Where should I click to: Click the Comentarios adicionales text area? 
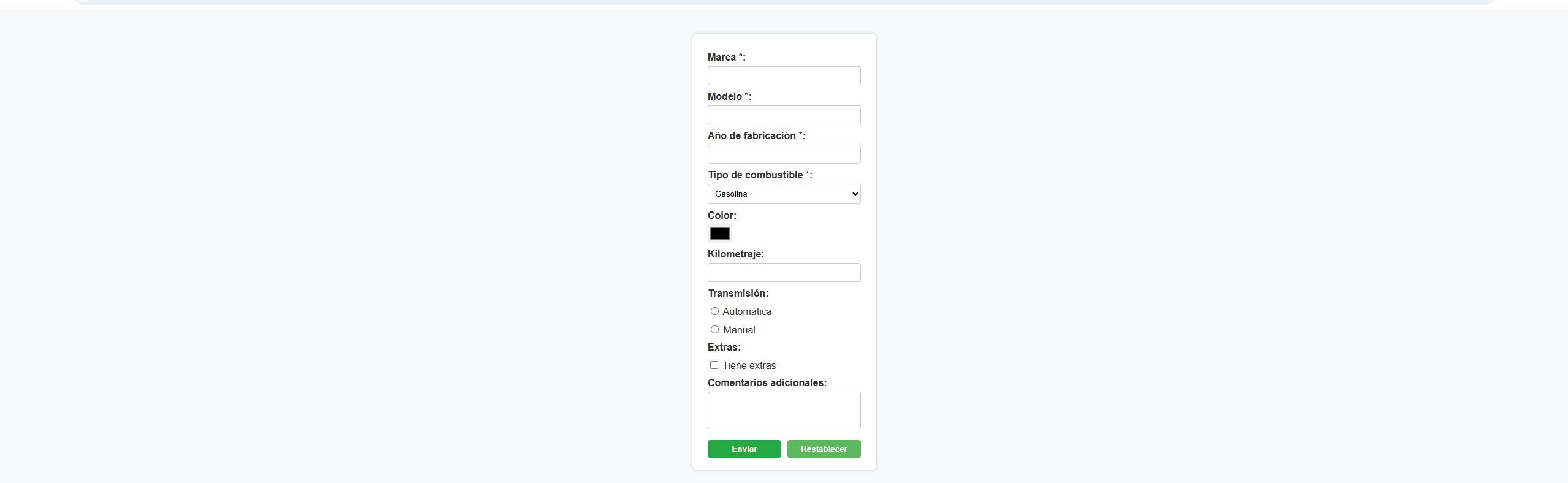[x=784, y=410]
